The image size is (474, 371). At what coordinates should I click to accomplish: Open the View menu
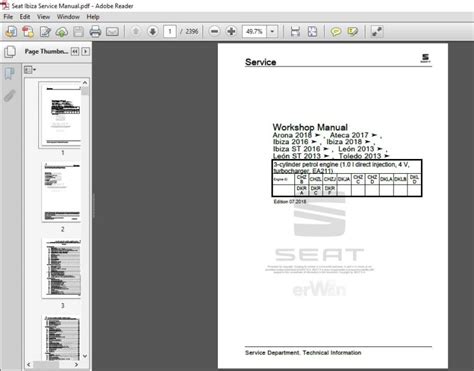pos(43,17)
